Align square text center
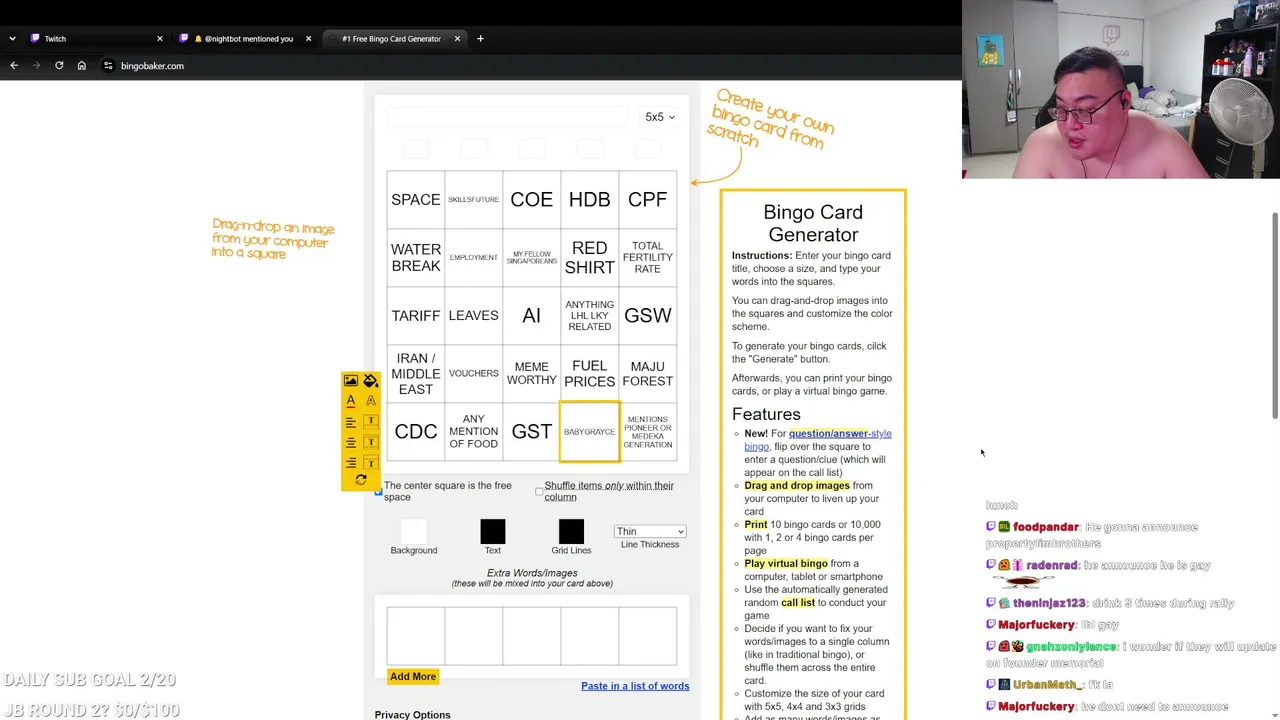Image resolution: width=1280 pixels, height=720 pixels. [x=351, y=442]
